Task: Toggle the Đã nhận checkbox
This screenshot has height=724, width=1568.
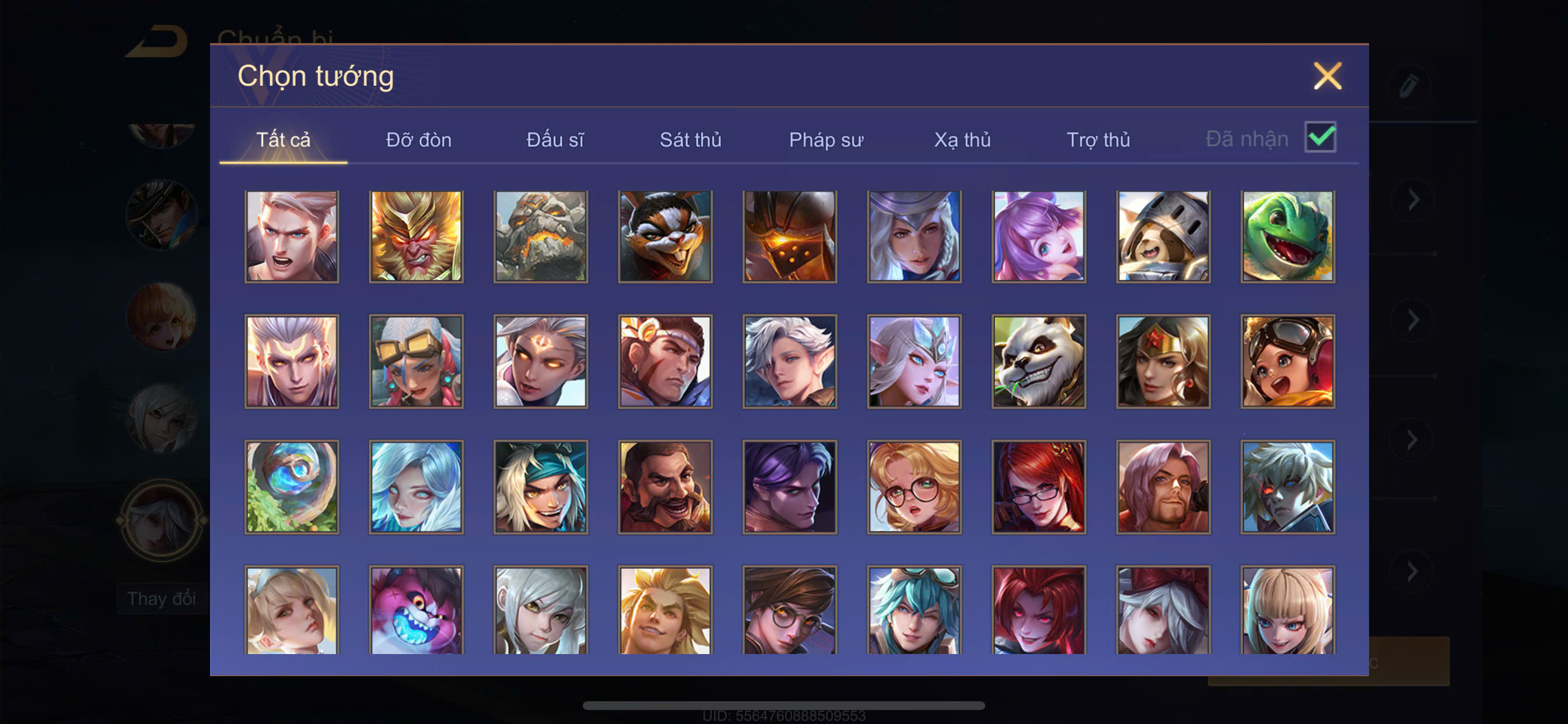Action: 1319,137
